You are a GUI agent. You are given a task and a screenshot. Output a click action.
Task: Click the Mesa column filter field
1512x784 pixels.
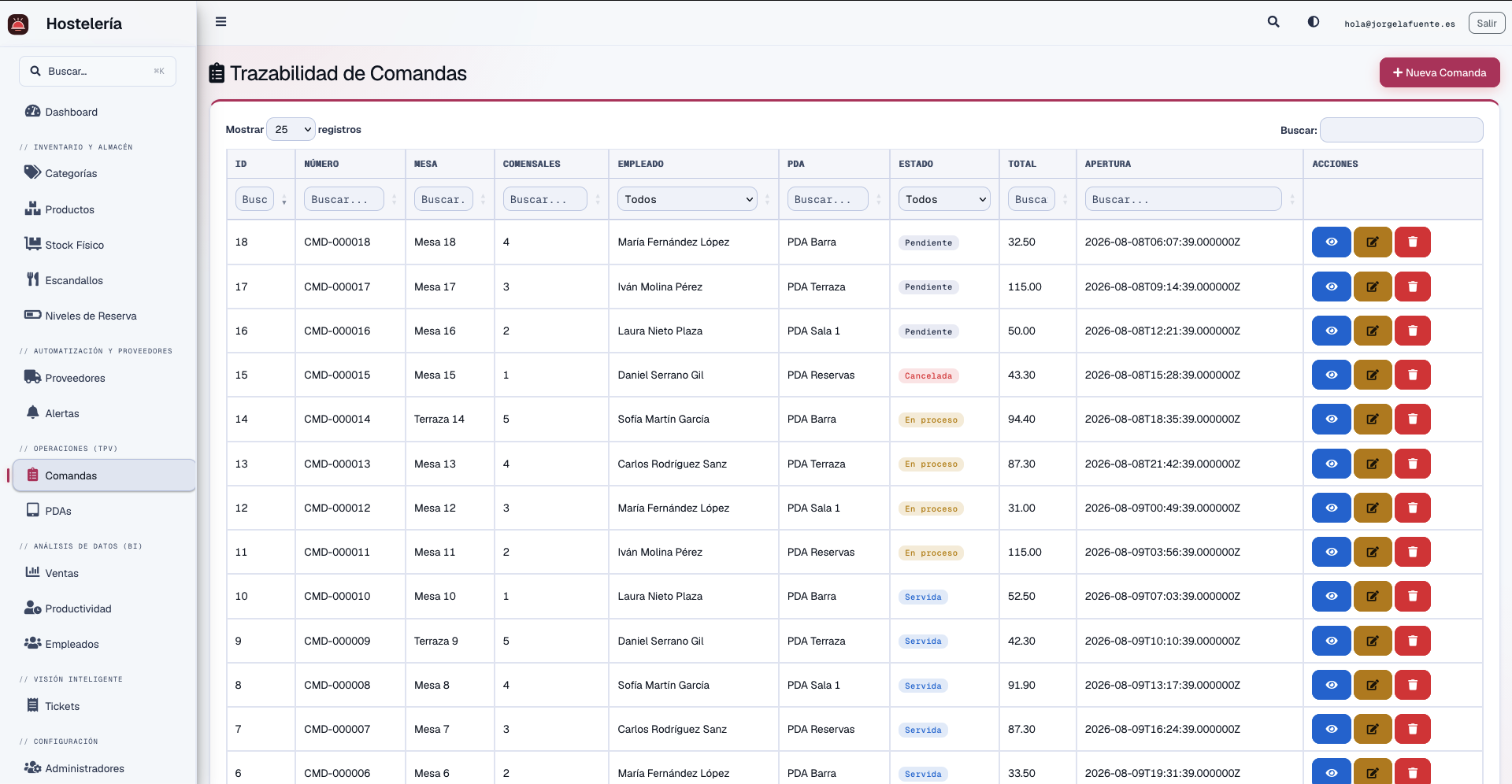(x=443, y=199)
